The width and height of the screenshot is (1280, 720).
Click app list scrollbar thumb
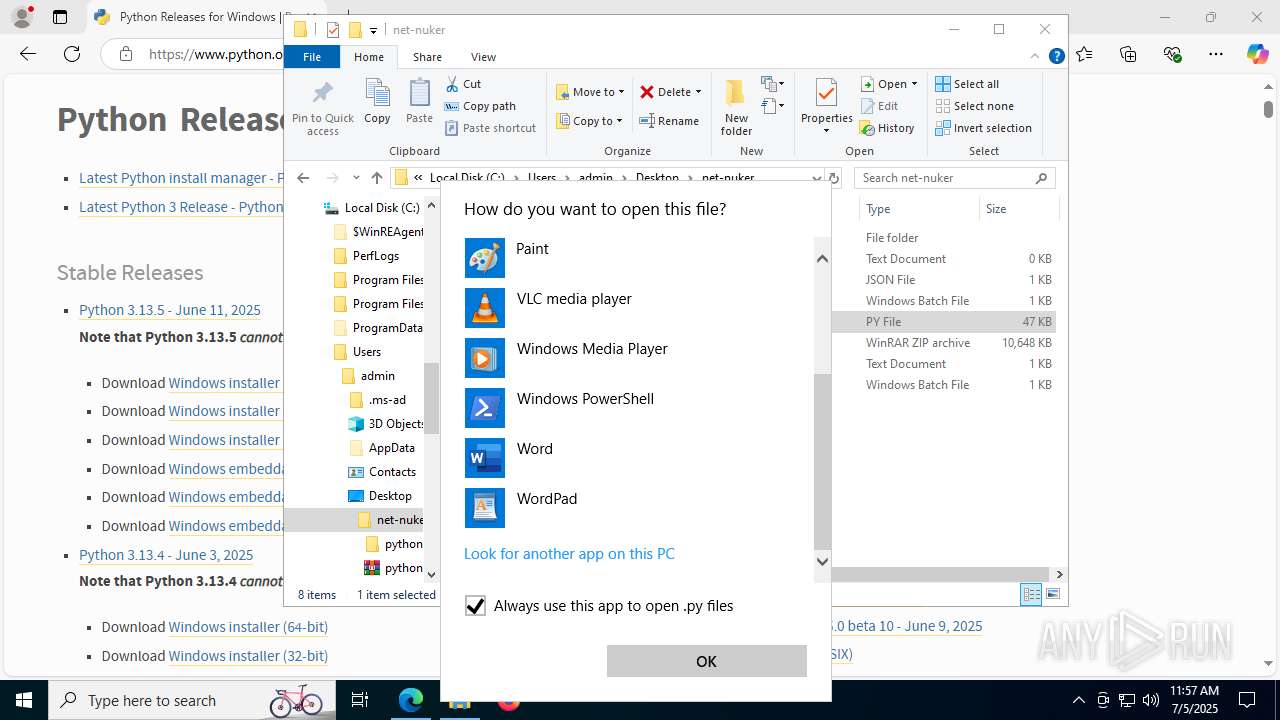click(x=822, y=461)
